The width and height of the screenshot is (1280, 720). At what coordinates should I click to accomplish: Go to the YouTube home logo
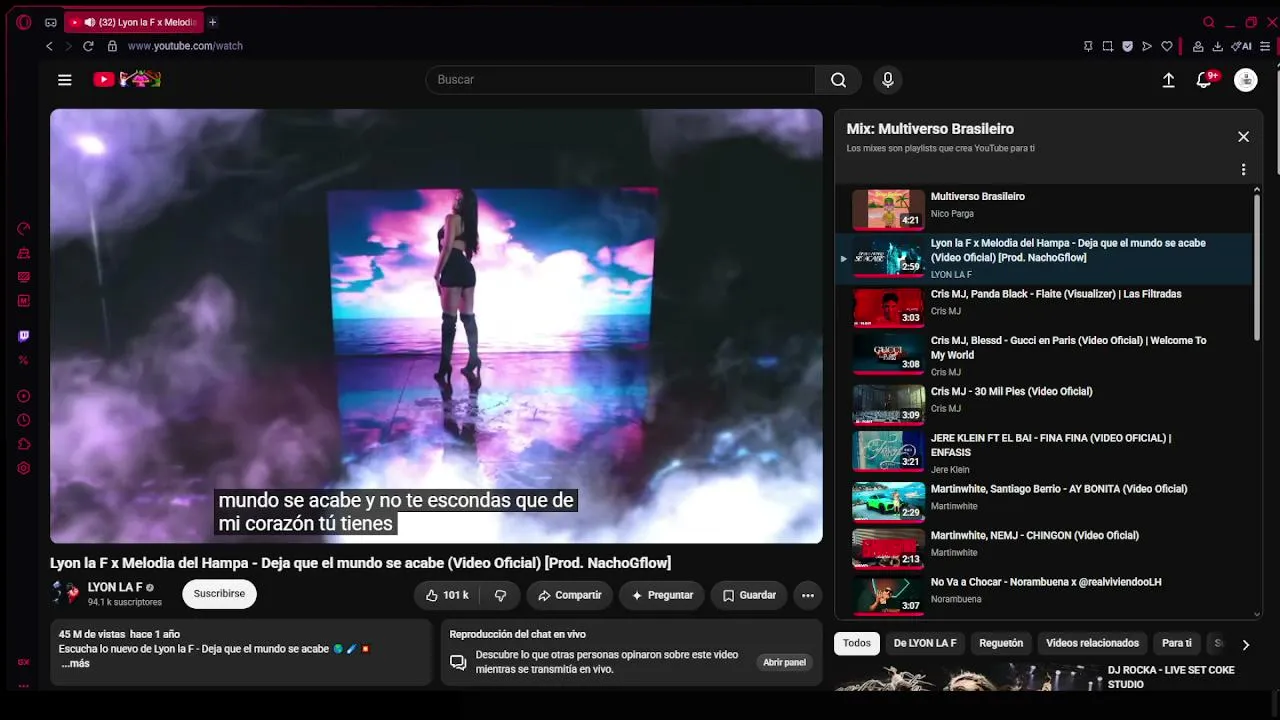[x=127, y=80]
